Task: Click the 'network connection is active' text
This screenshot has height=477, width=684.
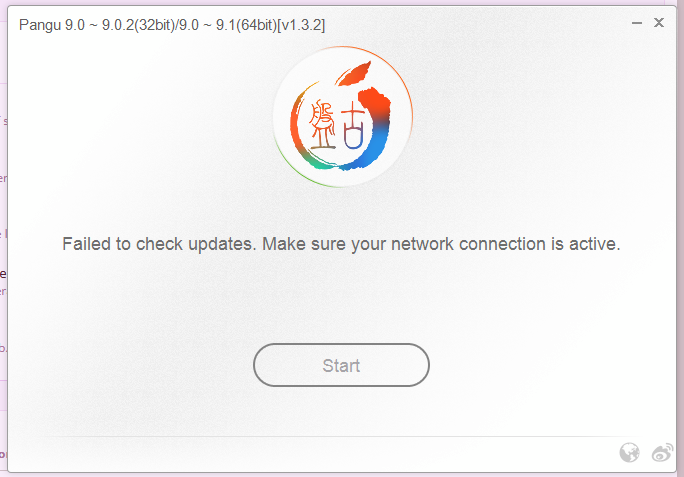Action: click(506, 244)
